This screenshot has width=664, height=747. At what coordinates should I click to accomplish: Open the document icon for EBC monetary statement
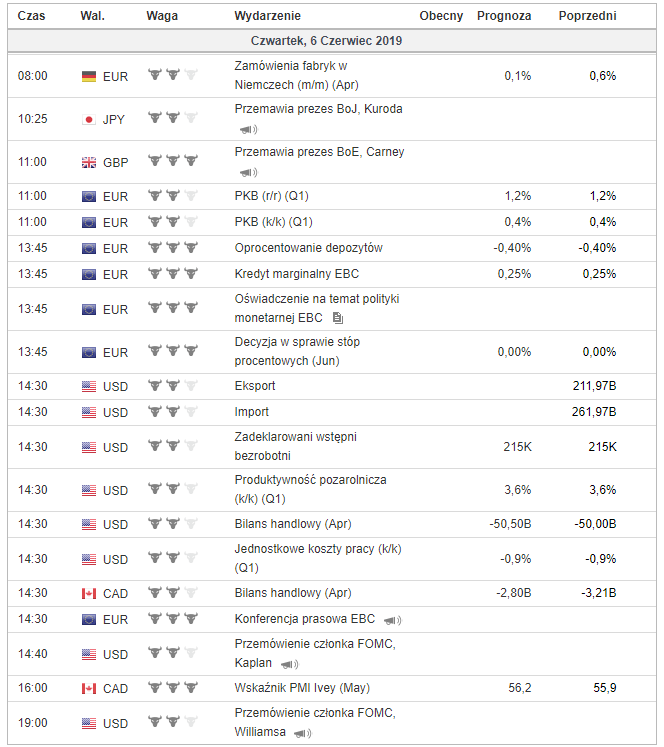338,318
